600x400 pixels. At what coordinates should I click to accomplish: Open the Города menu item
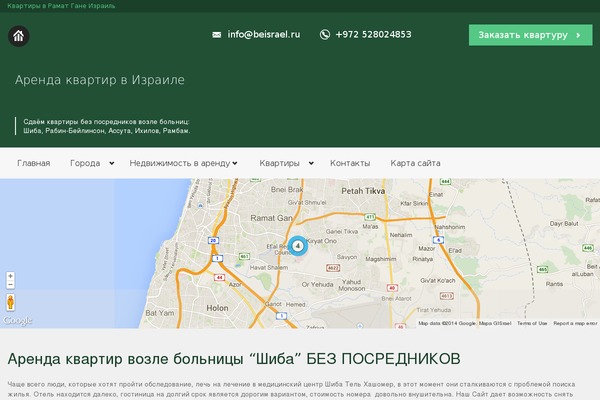point(85,163)
